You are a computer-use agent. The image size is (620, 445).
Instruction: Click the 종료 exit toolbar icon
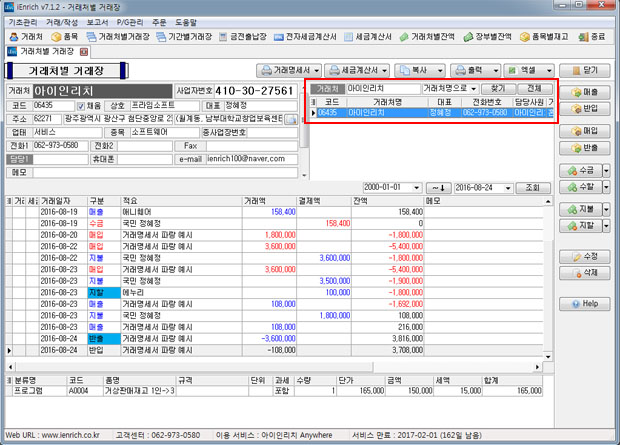point(596,35)
